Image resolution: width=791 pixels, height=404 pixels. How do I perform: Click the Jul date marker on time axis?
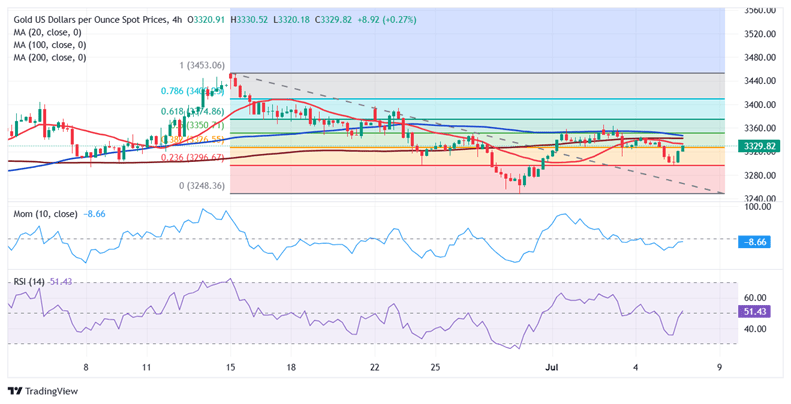pyautogui.click(x=552, y=367)
